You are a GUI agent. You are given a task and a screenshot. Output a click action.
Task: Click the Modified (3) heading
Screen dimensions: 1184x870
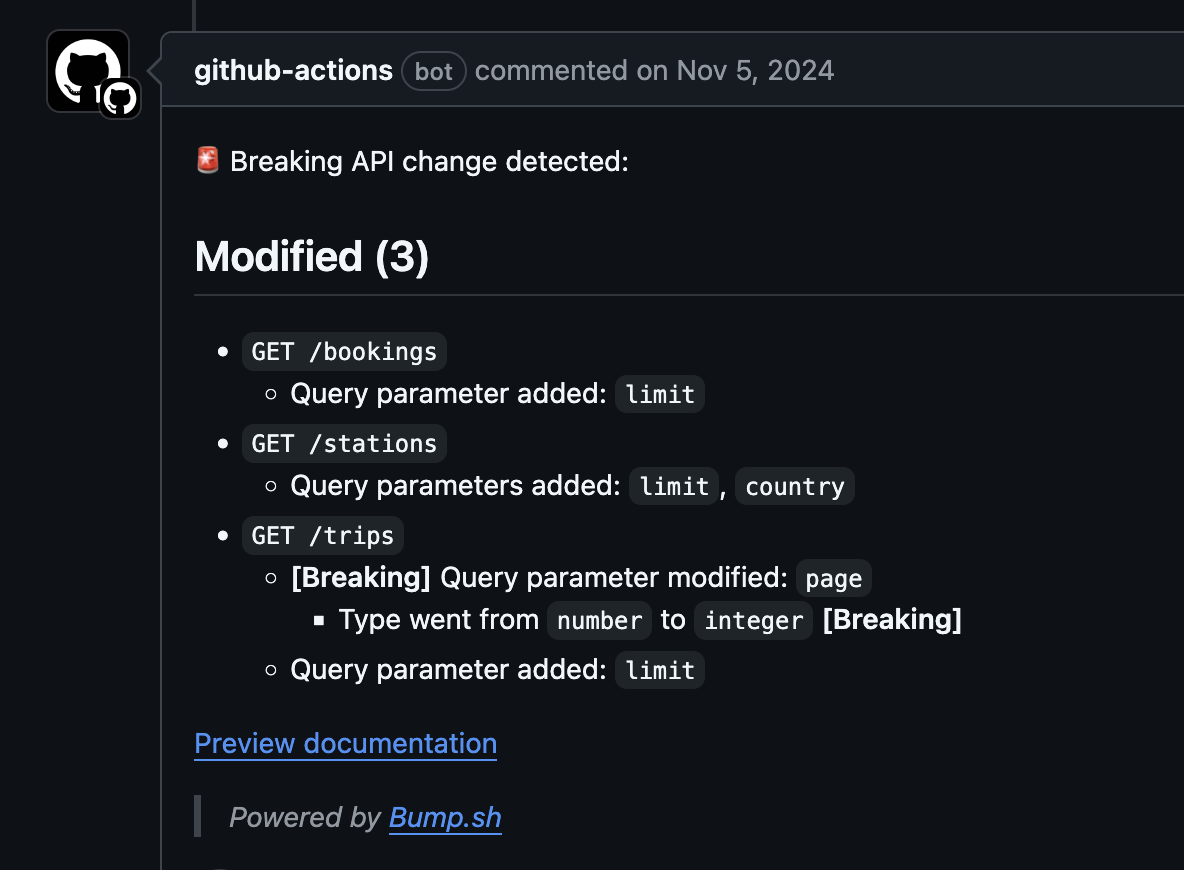pos(311,257)
